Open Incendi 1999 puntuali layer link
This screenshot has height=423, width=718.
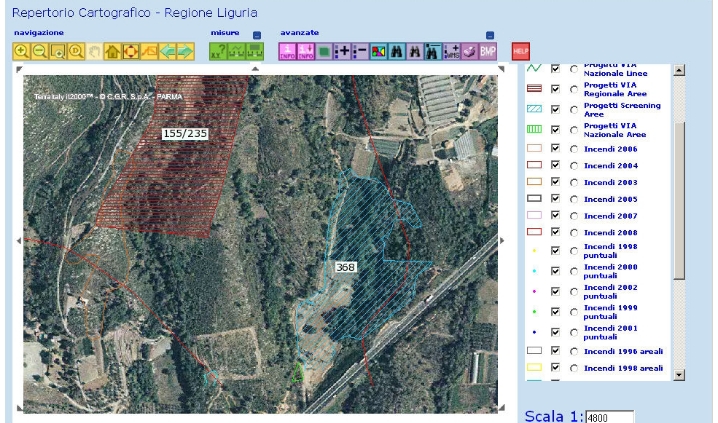pyautogui.click(x=610, y=312)
